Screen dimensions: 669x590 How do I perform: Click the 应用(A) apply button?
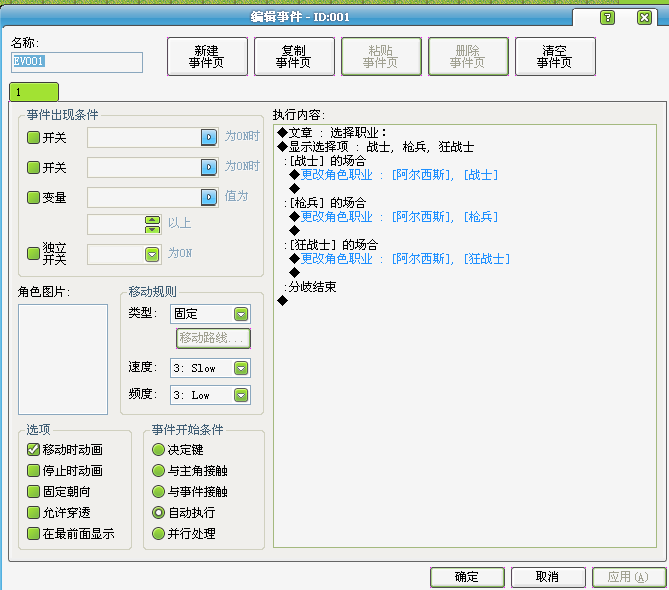coord(629,577)
